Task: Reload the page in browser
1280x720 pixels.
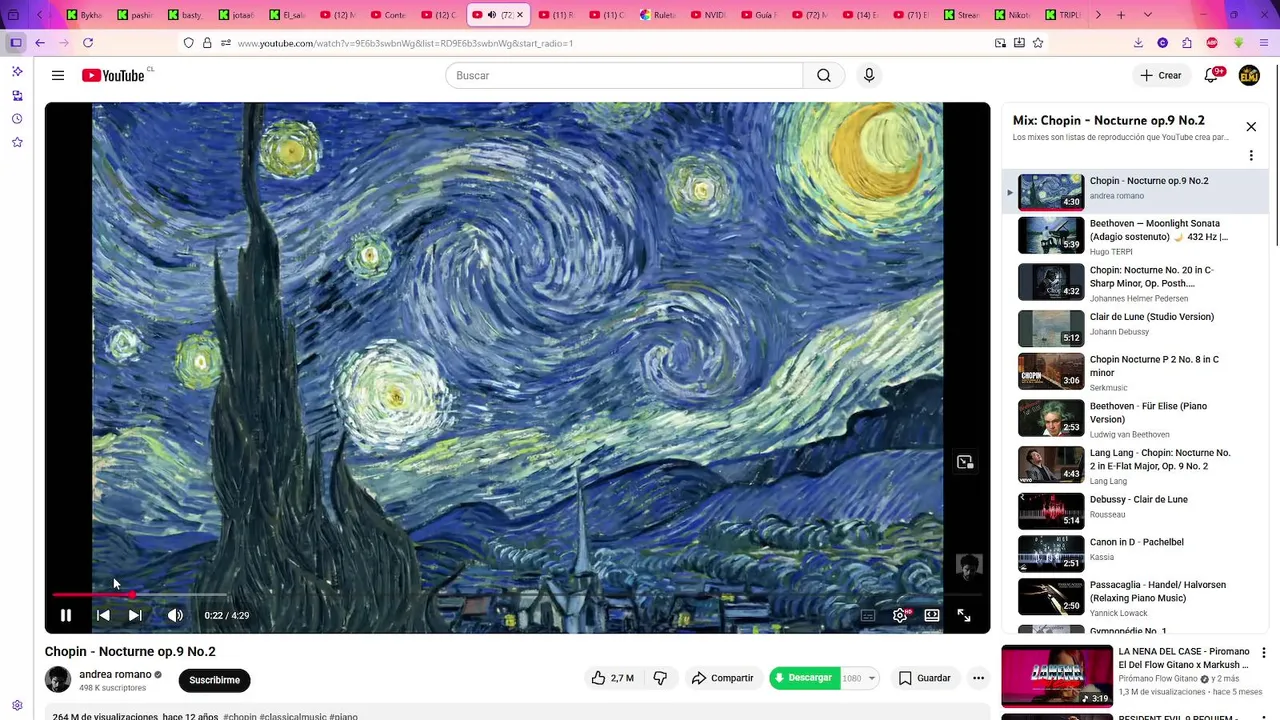Action: pos(88,43)
